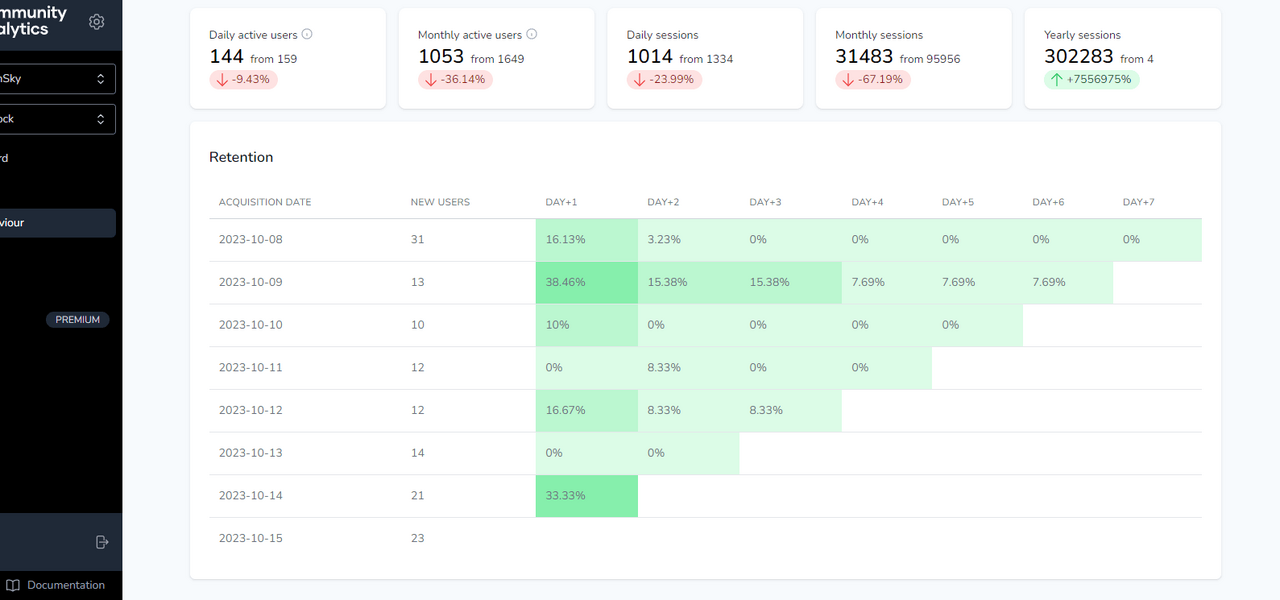Expand the chevron on the first sidebar selector

(x=99, y=78)
